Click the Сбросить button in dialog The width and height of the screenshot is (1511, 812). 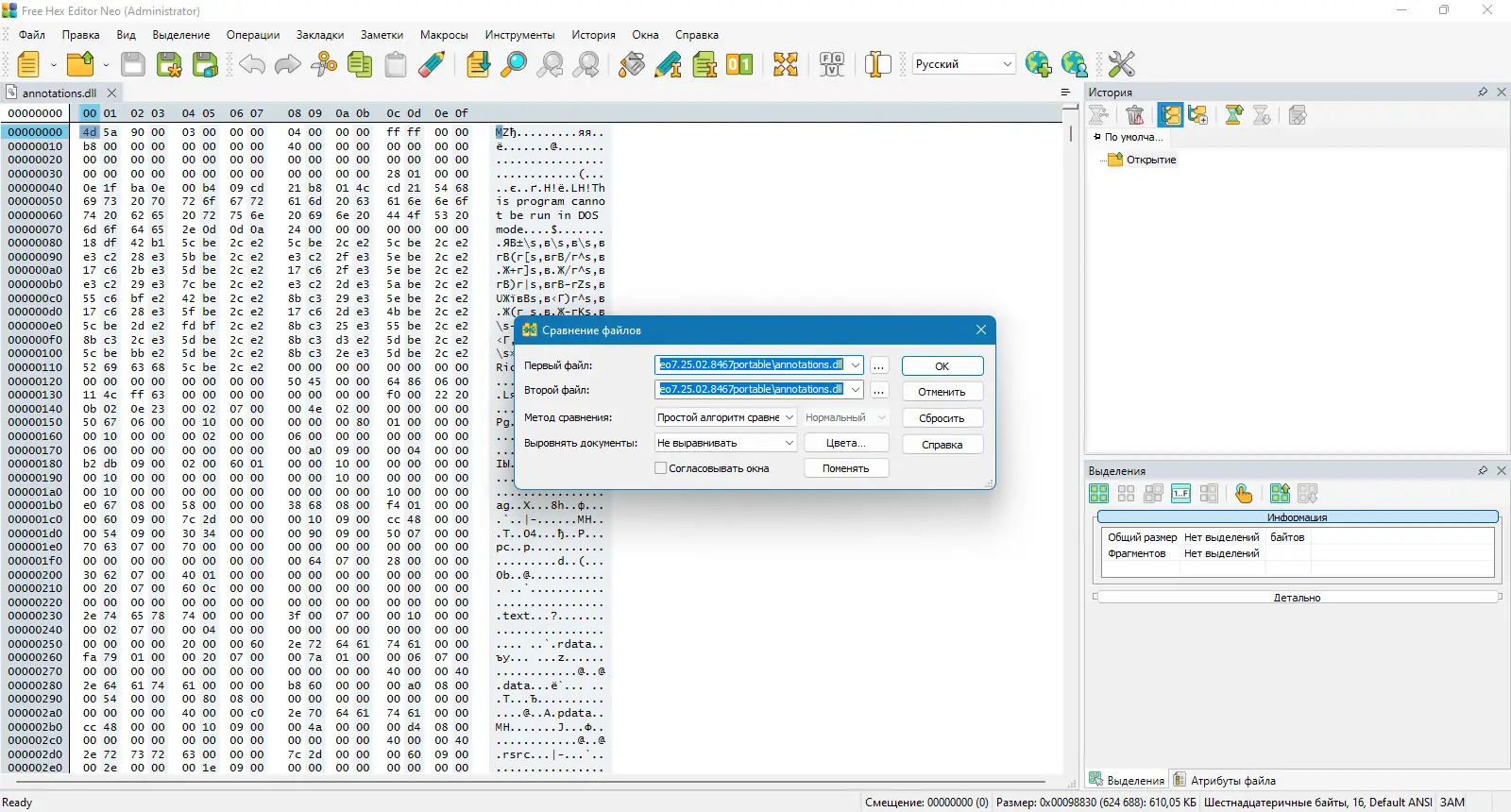click(x=942, y=418)
